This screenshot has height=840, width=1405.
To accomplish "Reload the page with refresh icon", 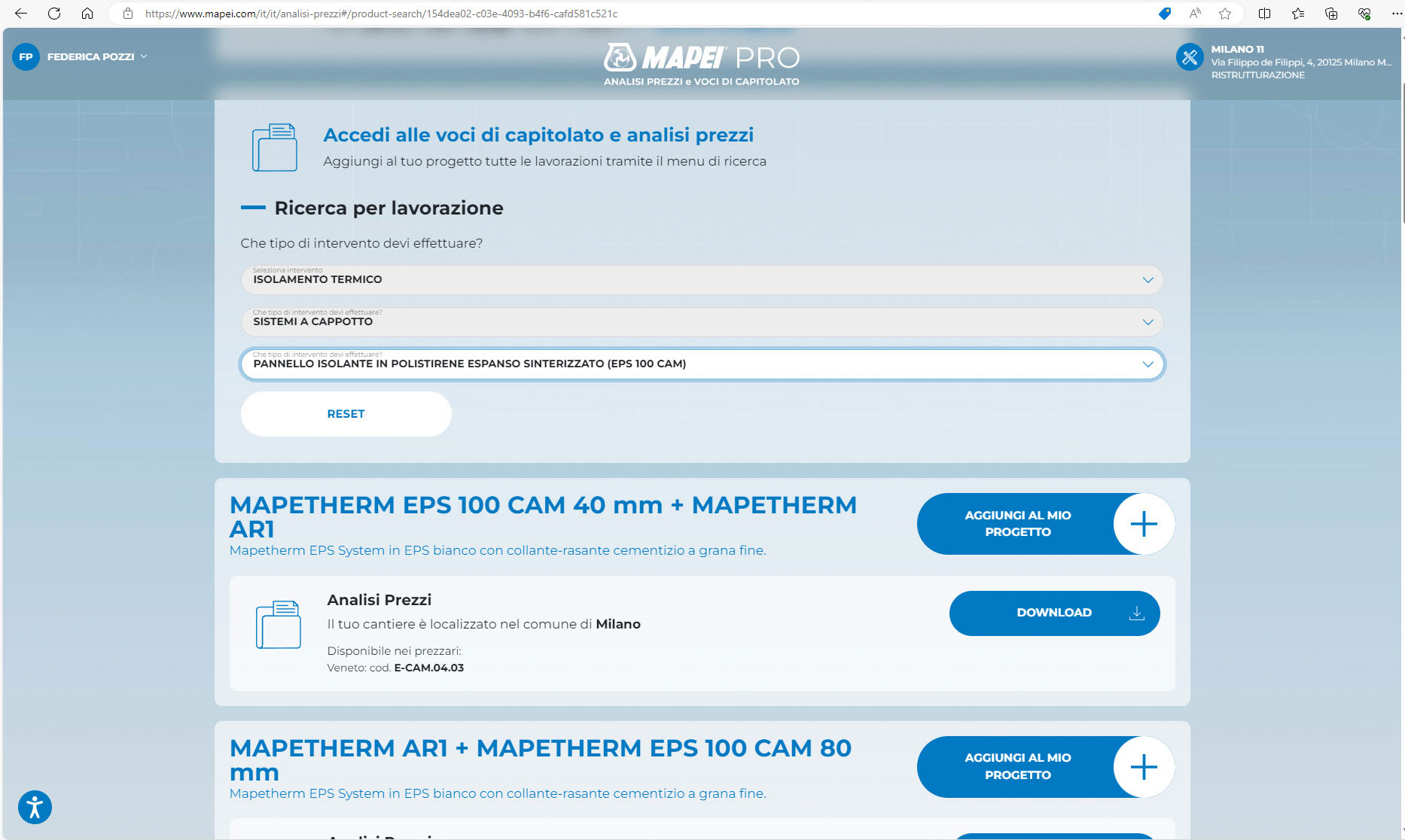I will pyautogui.click(x=54, y=14).
